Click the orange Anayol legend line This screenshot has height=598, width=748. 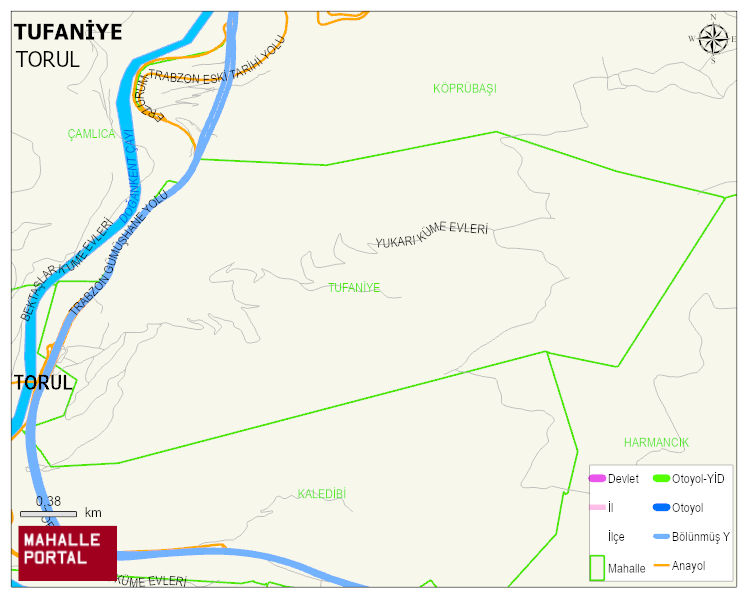661,566
